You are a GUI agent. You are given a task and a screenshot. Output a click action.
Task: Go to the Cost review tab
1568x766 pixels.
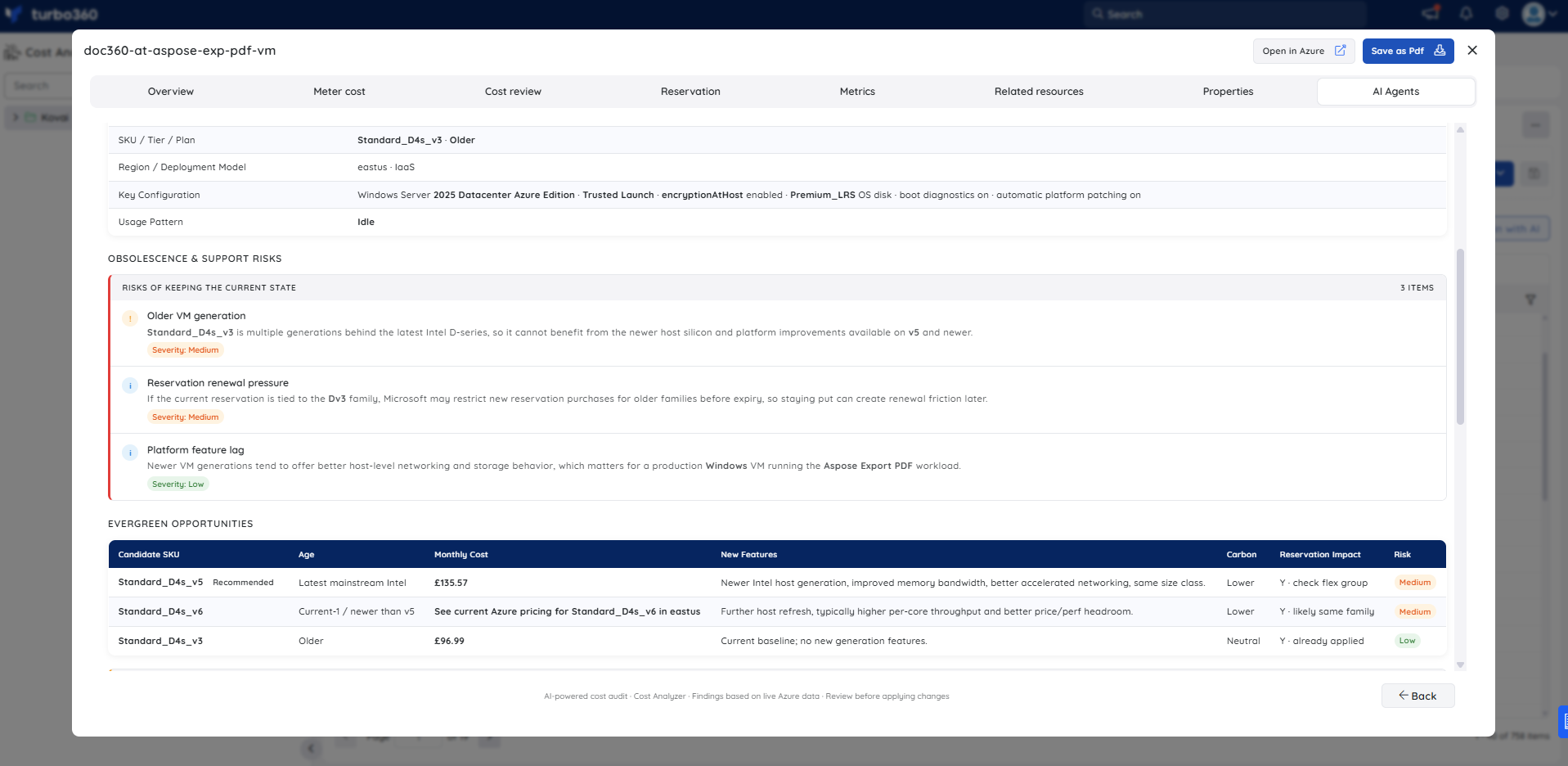coord(513,92)
